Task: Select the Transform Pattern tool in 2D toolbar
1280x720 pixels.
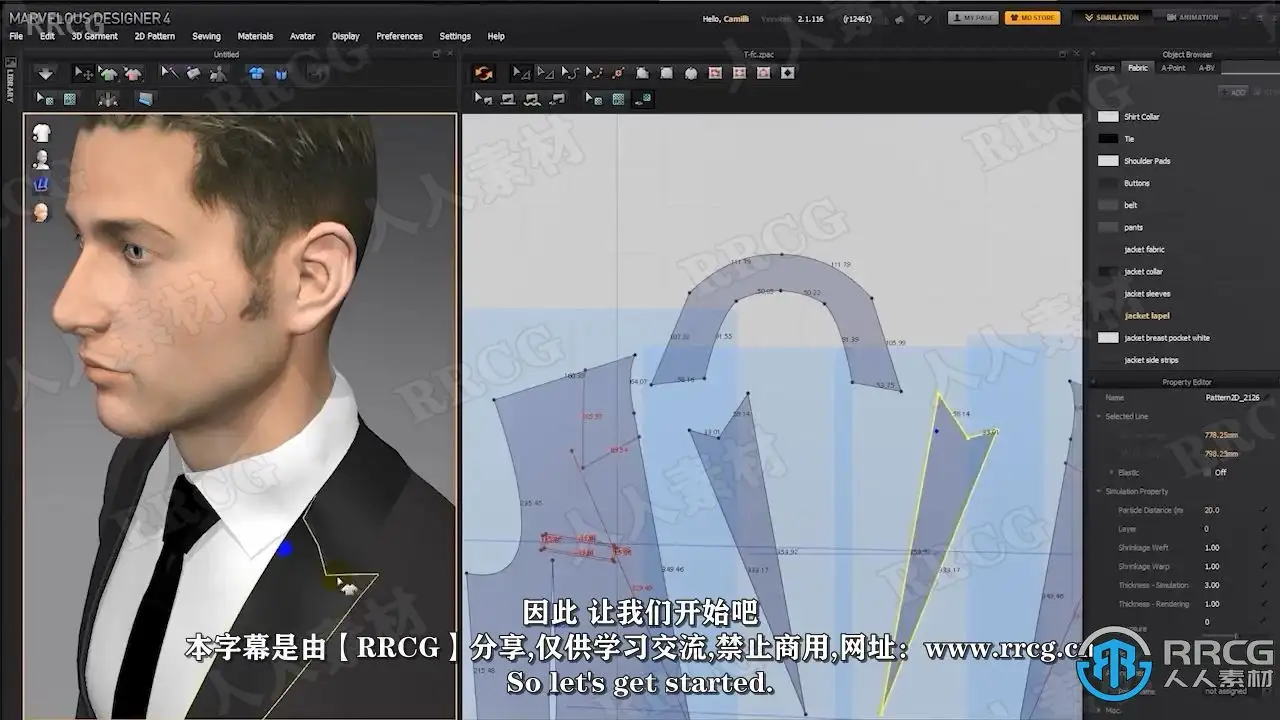Action: click(521, 73)
